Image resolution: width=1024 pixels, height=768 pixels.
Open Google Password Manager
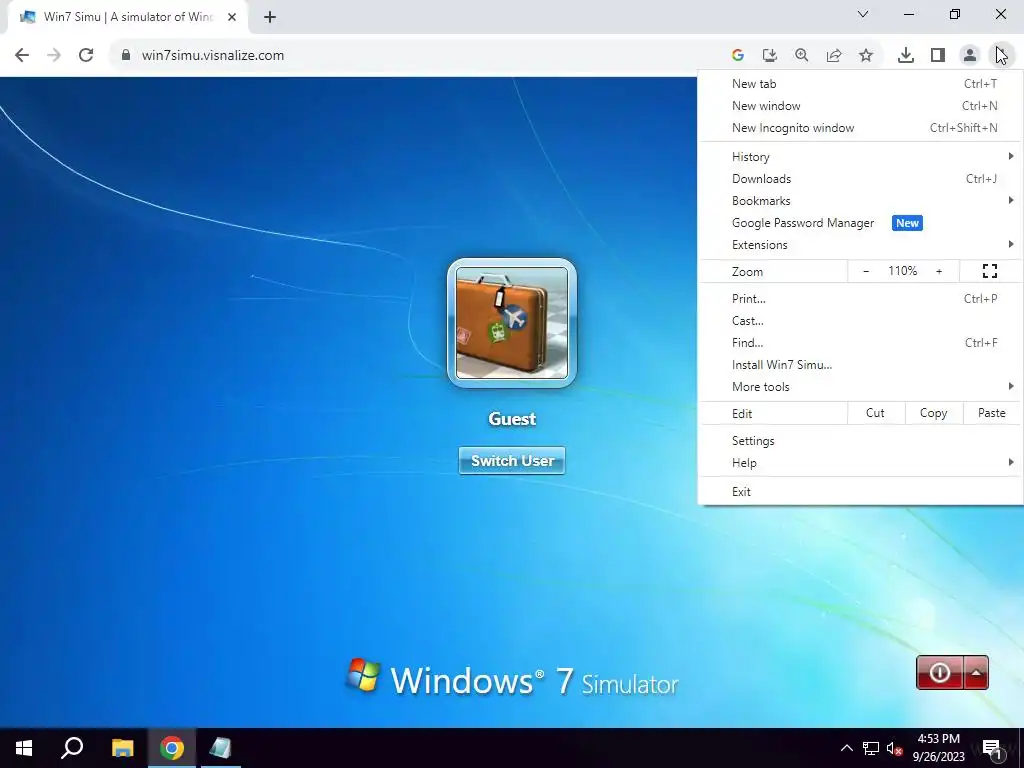861,223
